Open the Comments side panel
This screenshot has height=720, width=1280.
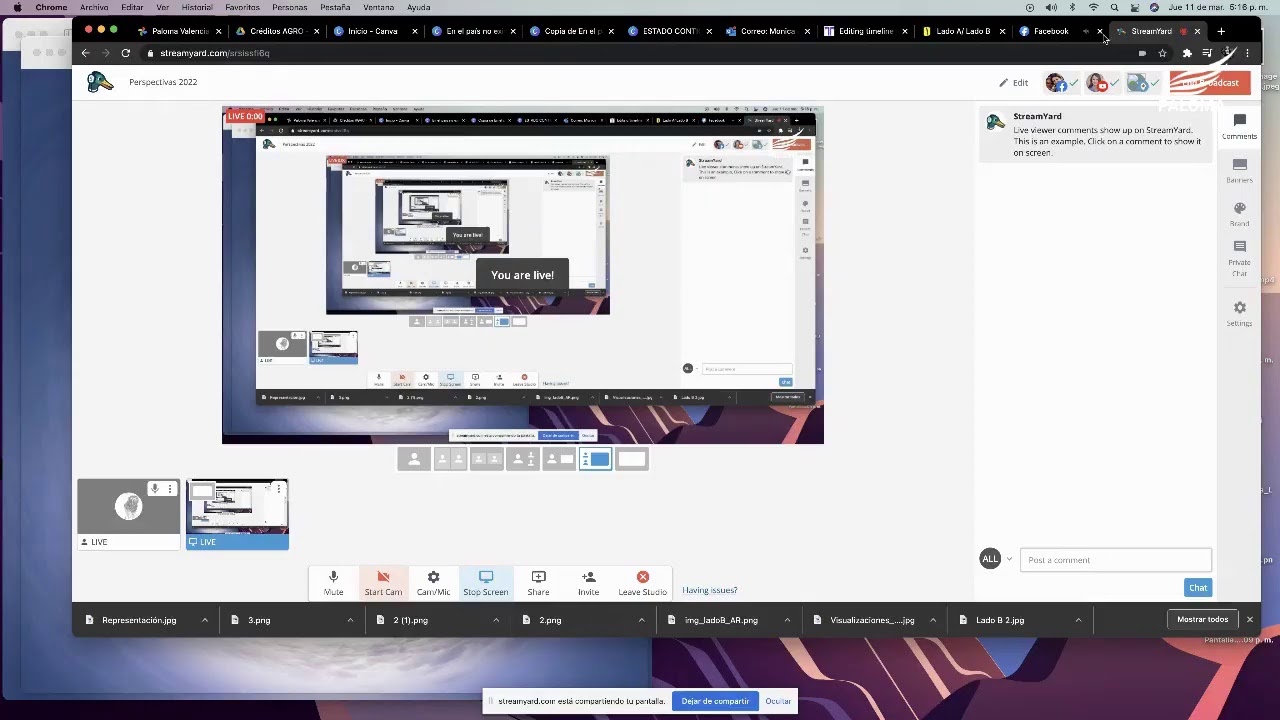point(1239,127)
